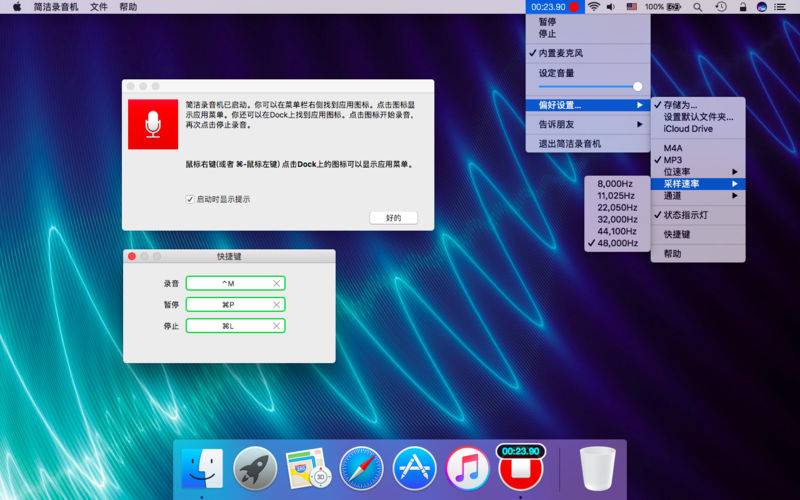Viewport: 800px width, 500px height.
Task: Open the 简洁录音机 app menu
Action: tap(56, 7)
